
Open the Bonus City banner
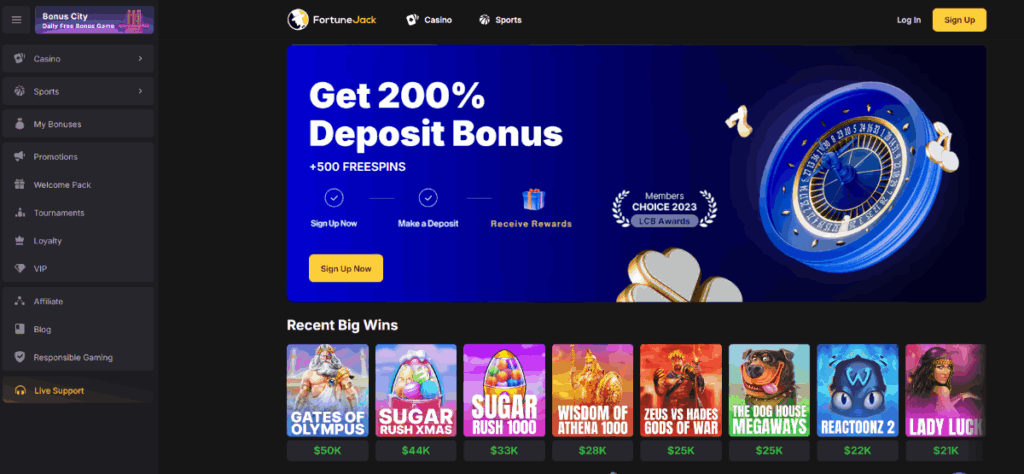[x=95, y=20]
